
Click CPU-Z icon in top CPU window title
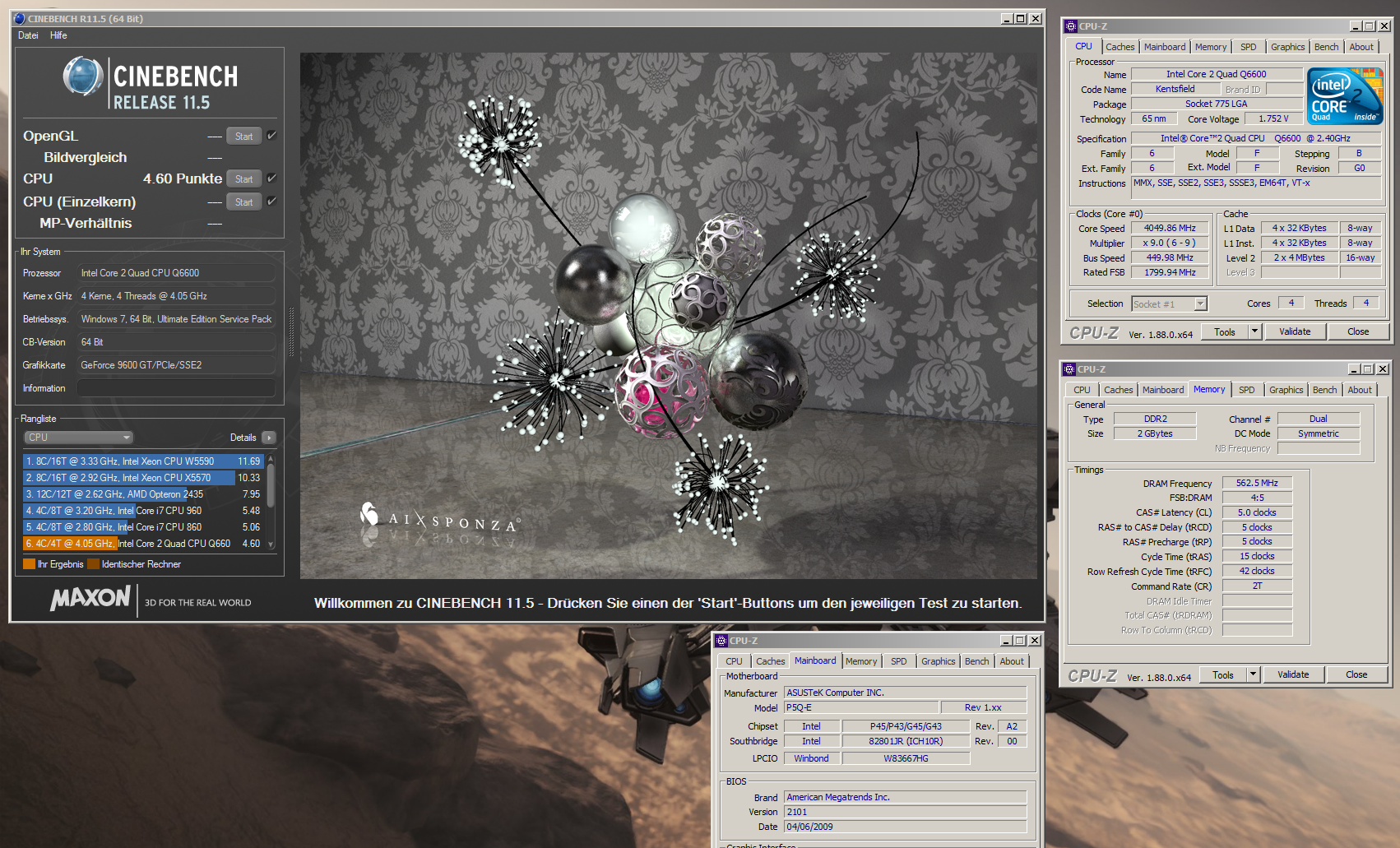1070,26
